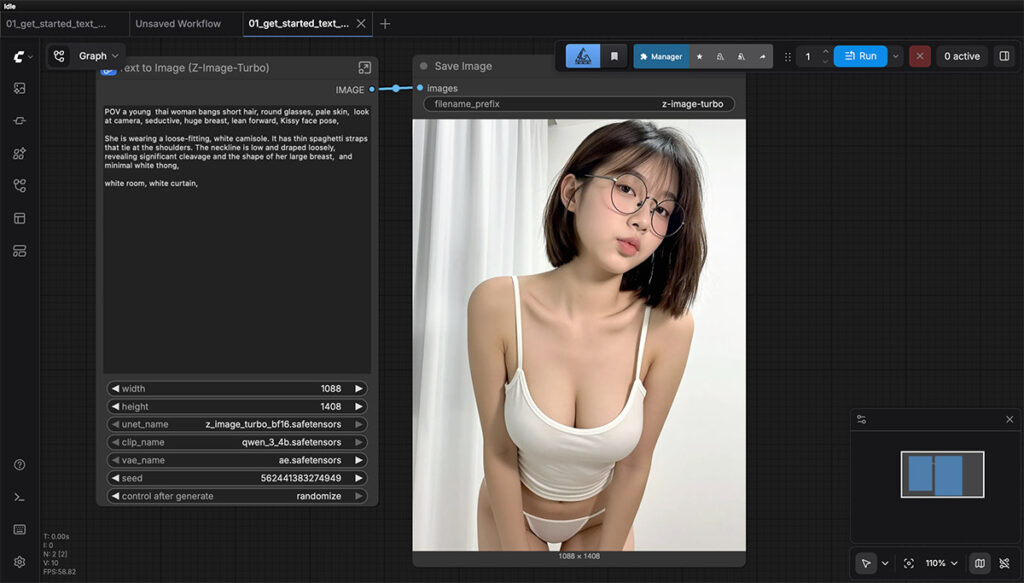Image resolution: width=1024 pixels, height=583 pixels.
Task: Open the 110% zoom dropdown
Action: pos(941,563)
